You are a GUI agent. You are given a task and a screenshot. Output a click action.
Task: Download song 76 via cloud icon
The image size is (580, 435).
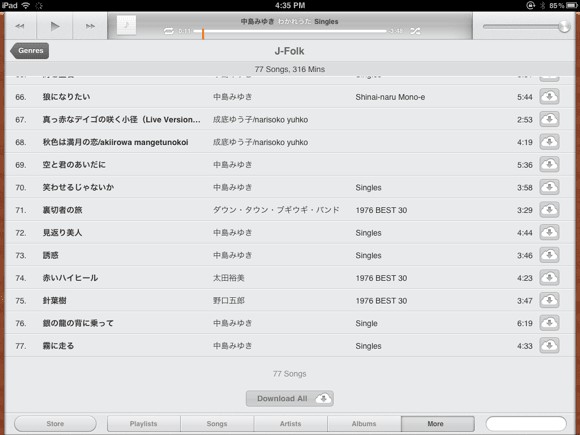pos(549,323)
